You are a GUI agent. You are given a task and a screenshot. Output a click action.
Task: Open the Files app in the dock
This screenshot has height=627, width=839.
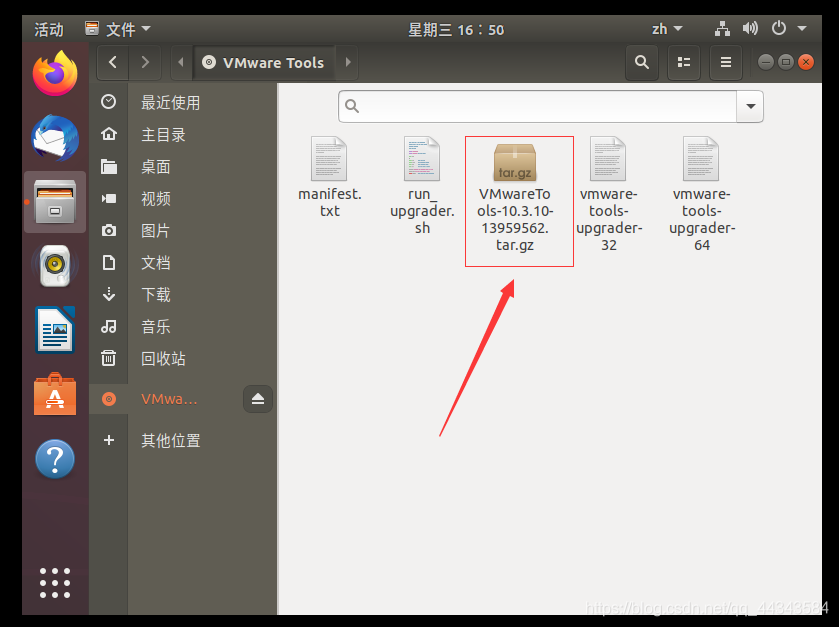click(55, 202)
